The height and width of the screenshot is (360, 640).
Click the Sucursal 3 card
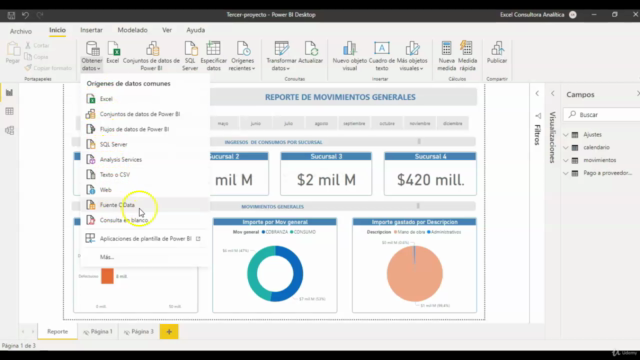(326, 174)
